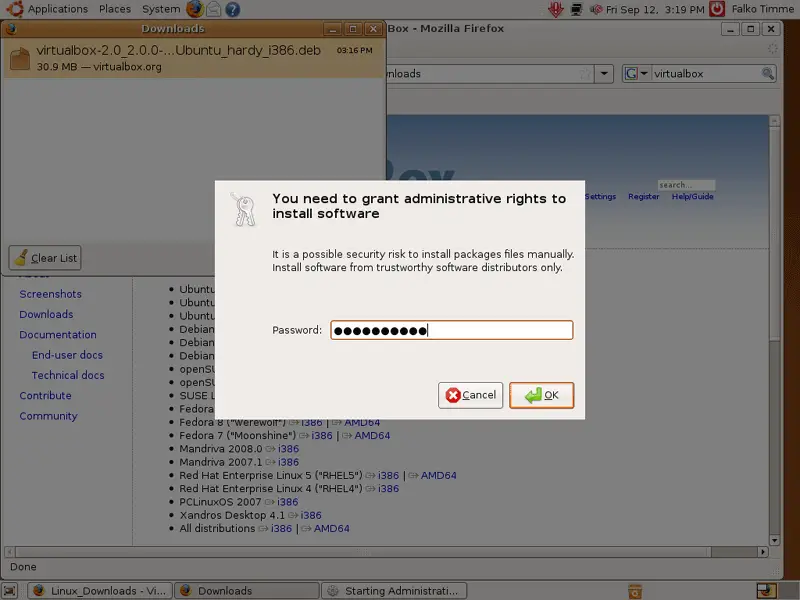Click the workspace switcher in bottom panel
The width and height of the screenshot is (800, 600).
[x=766, y=591]
